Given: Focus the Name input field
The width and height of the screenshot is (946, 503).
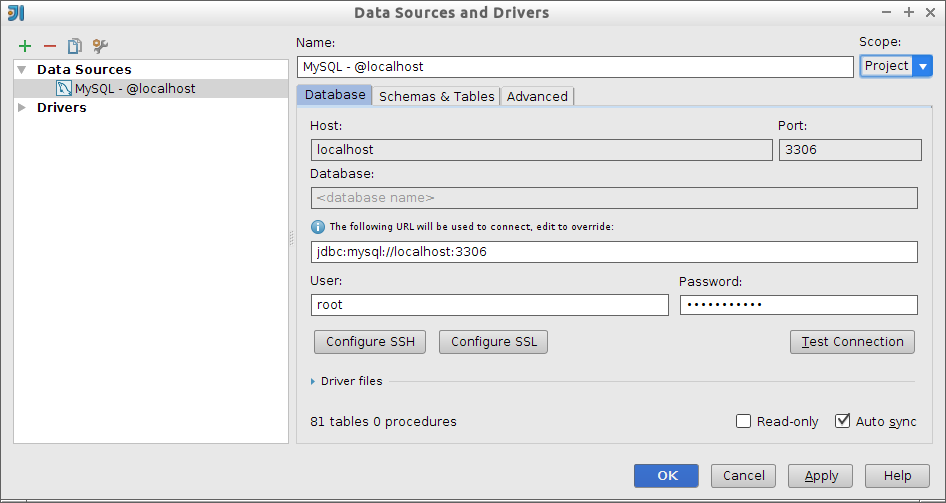Looking at the screenshot, I should 576,67.
